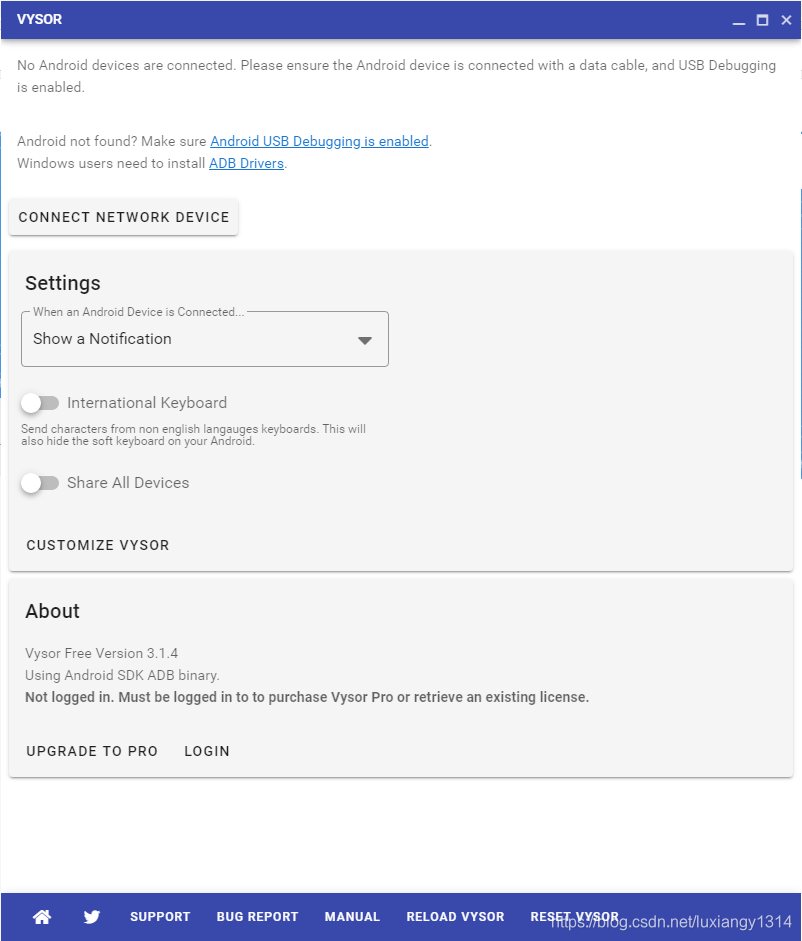Click the dropdown arrow in Settings

[364, 340]
